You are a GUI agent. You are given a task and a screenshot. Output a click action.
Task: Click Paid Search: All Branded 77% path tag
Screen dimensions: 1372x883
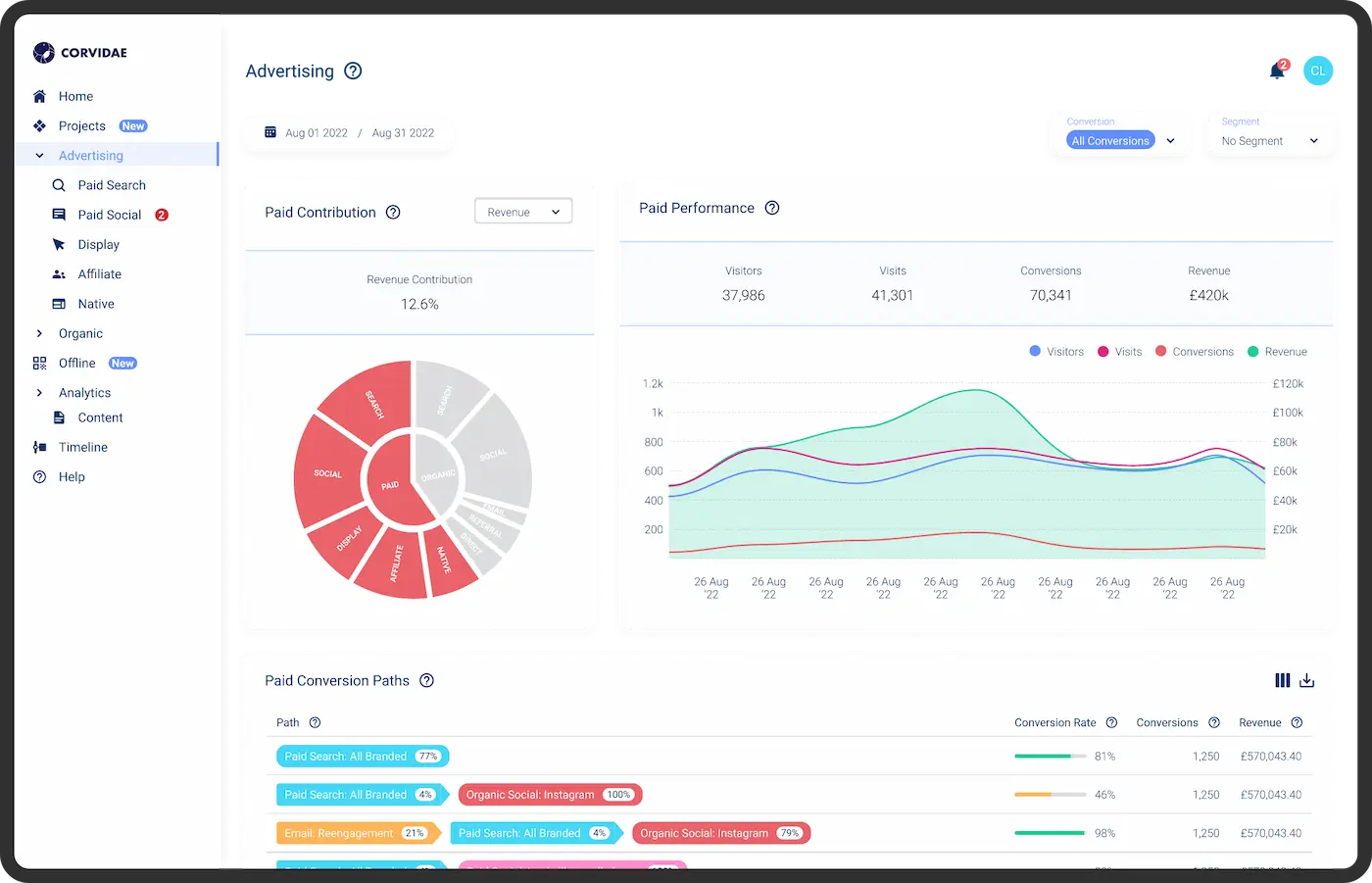point(363,757)
